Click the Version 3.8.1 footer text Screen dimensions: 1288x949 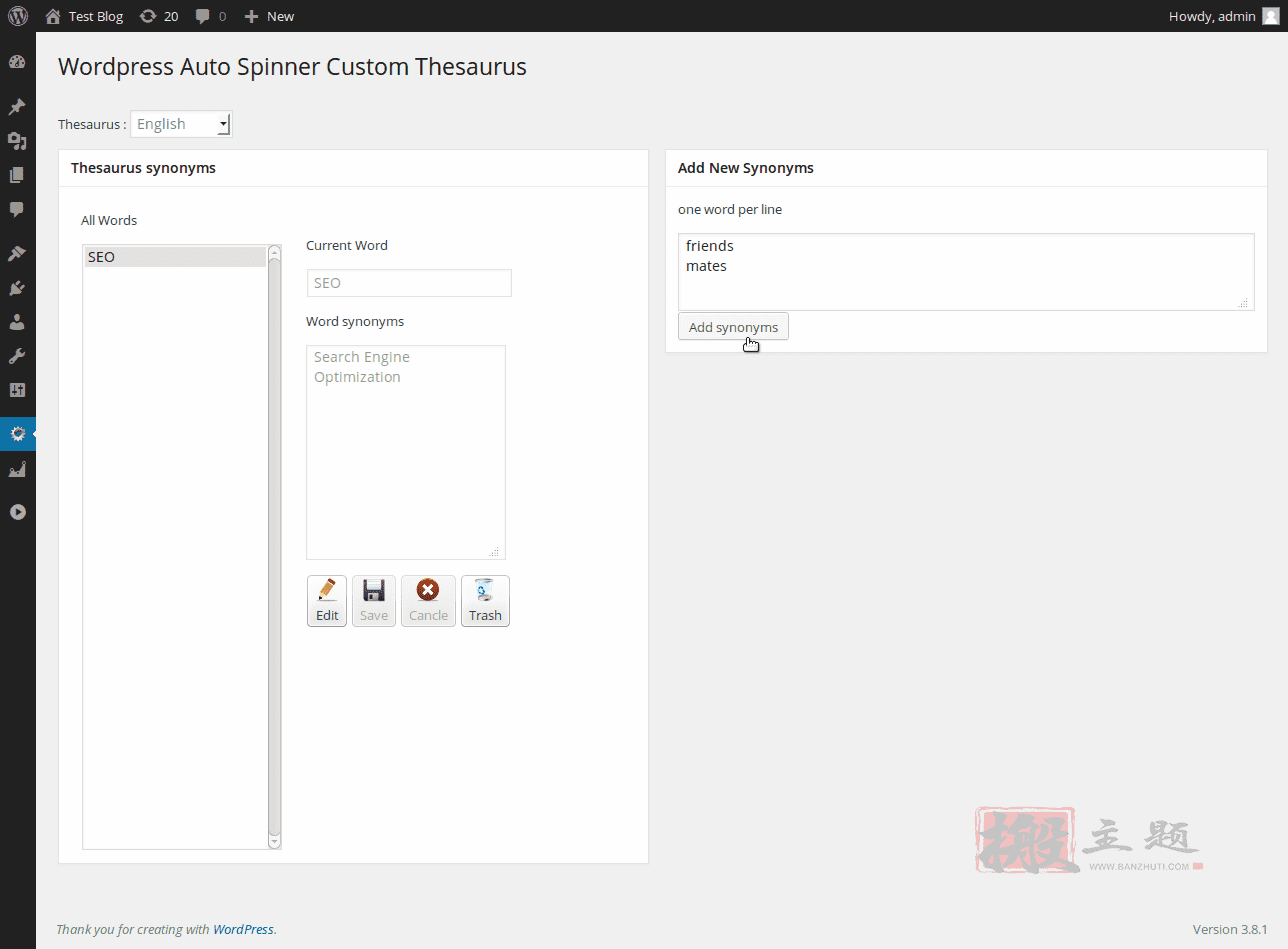click(x=1230, y=929)
